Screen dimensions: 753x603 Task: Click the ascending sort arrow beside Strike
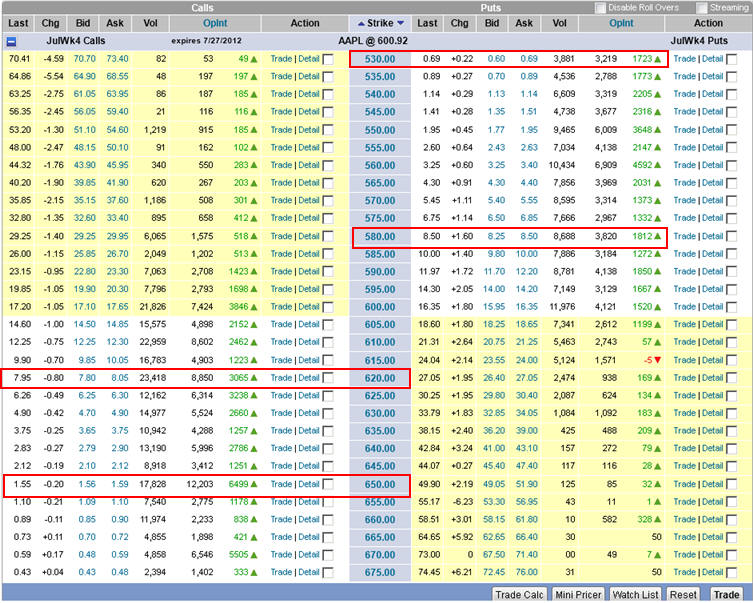point(361,23)
